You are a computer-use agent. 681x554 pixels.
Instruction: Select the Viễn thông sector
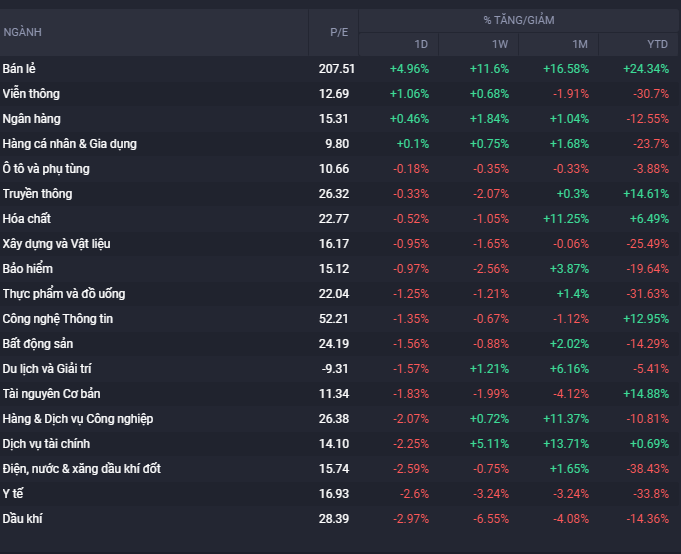(31, 94)
